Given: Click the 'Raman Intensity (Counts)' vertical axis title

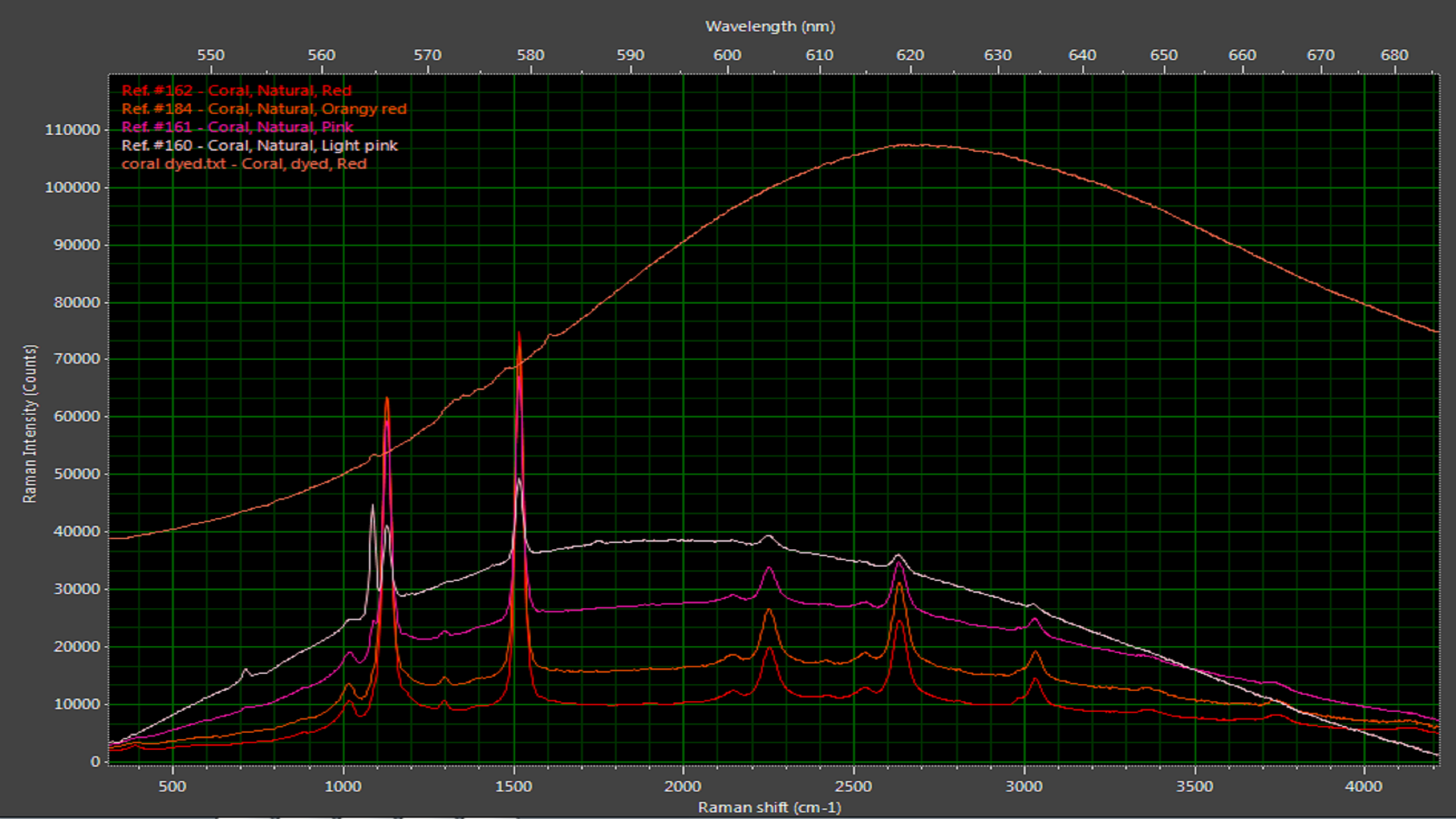Looking at the screenshot, I should [30, 423].
